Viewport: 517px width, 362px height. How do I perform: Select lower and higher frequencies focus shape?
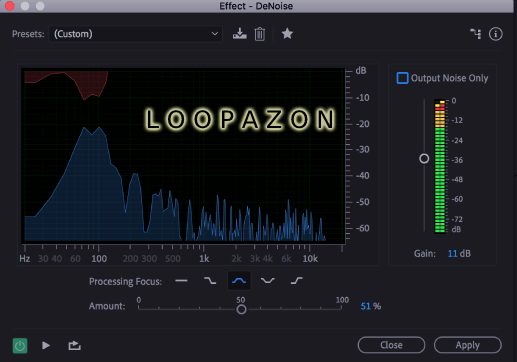pos(268,281)
